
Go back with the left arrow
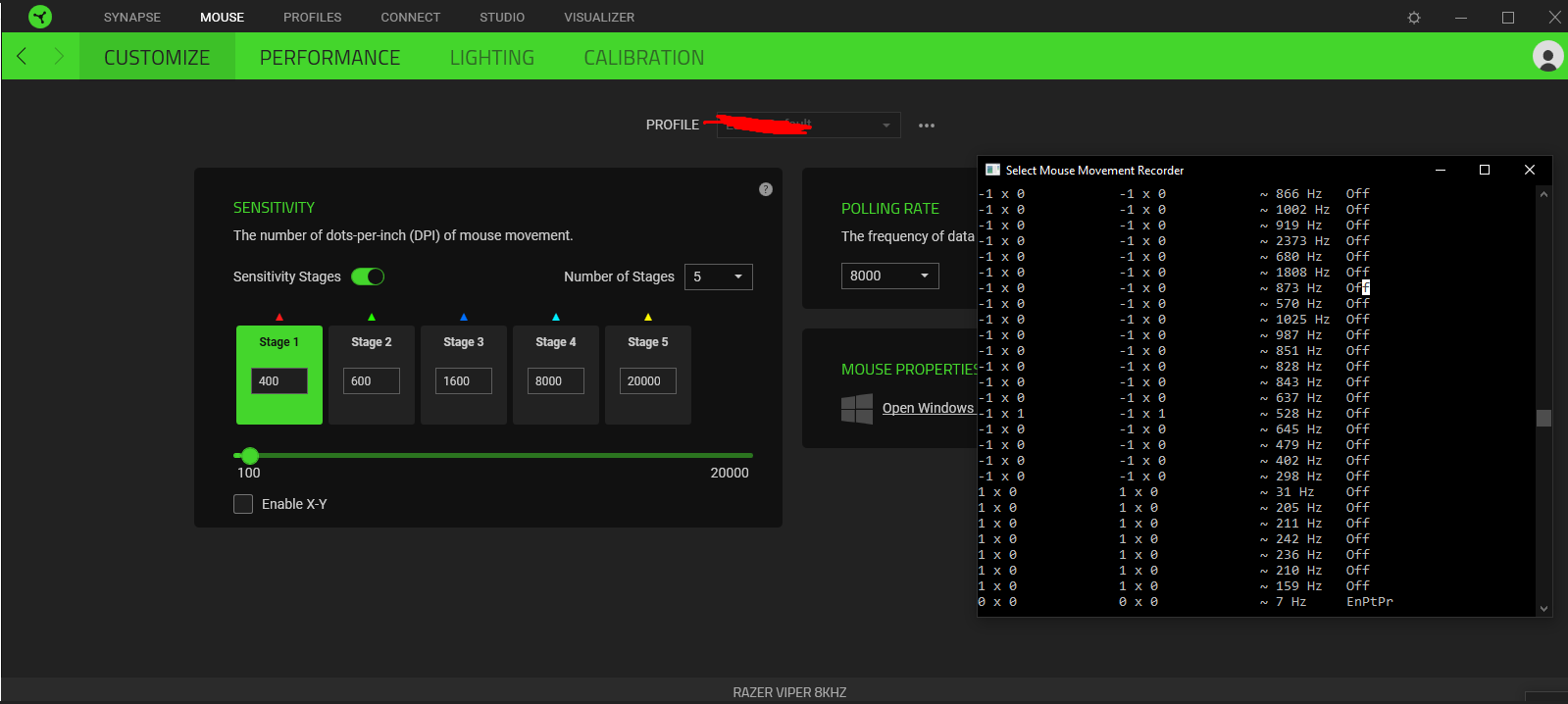[22, 57]
